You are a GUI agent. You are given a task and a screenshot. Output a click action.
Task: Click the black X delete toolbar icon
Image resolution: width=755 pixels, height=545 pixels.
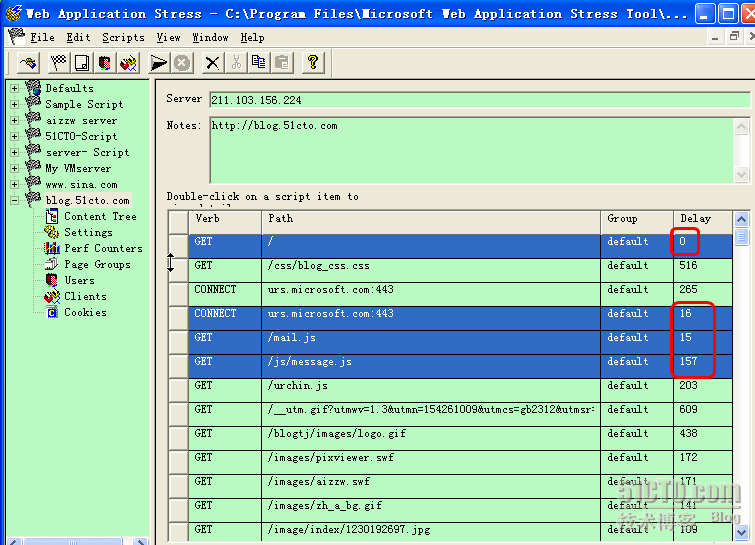212,63
